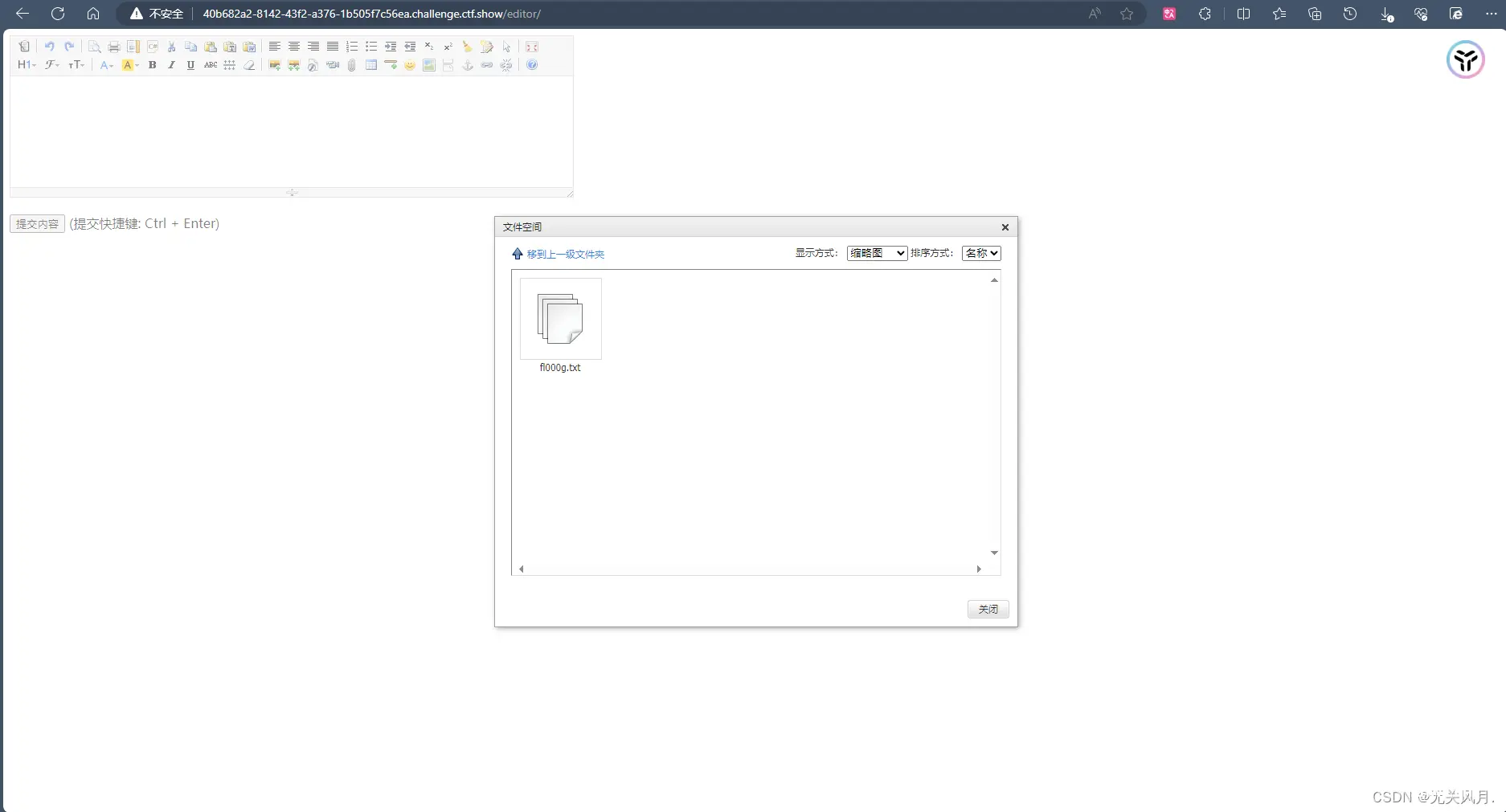Click the subscript icon
The width and height of the screenshot is (1506, 812).
coord(429,47)
